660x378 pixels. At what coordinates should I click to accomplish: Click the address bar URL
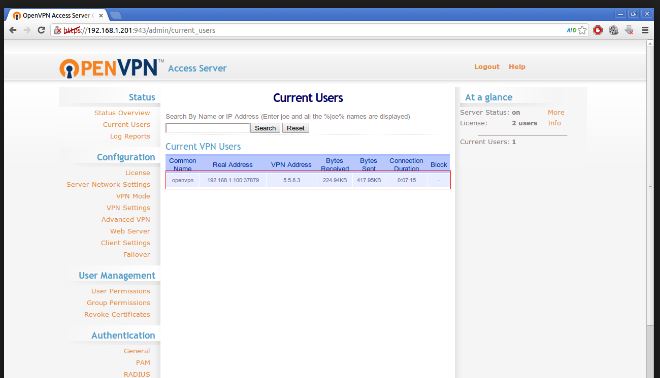coord(139,30)
